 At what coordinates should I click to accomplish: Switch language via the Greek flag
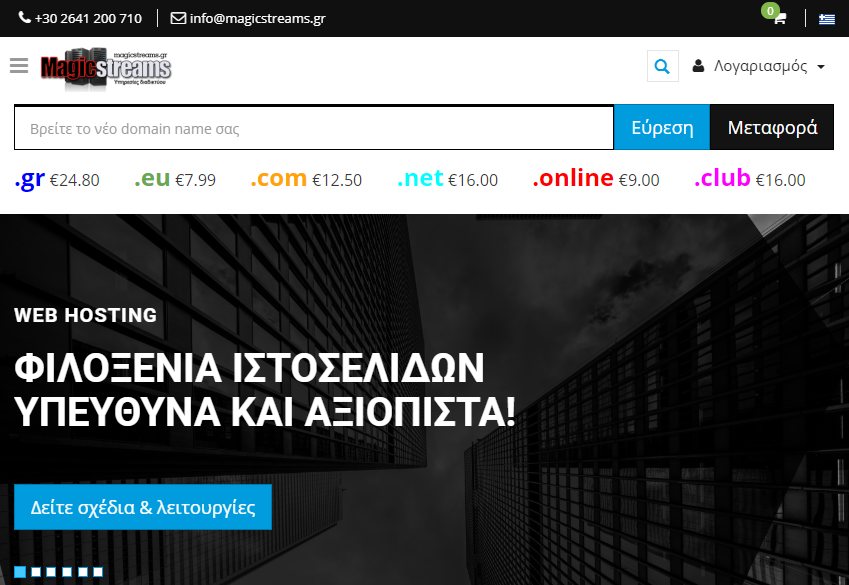(827, 19)
